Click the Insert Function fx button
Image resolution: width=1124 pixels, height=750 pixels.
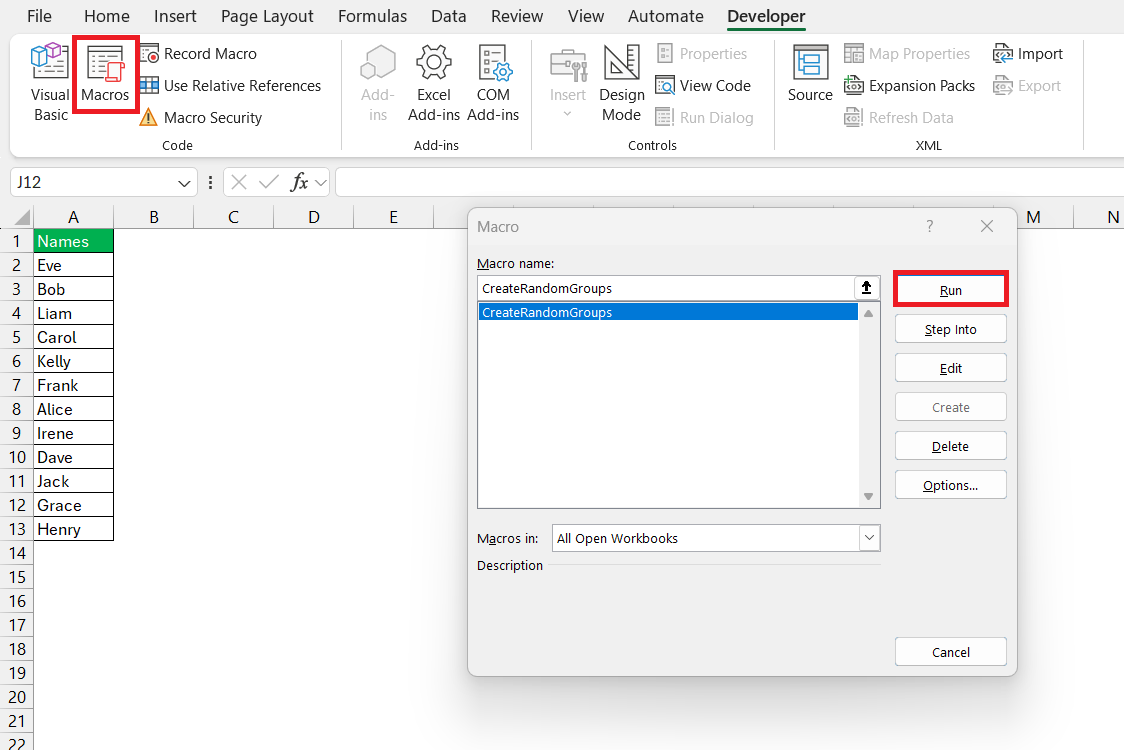[x=299, y=183]
